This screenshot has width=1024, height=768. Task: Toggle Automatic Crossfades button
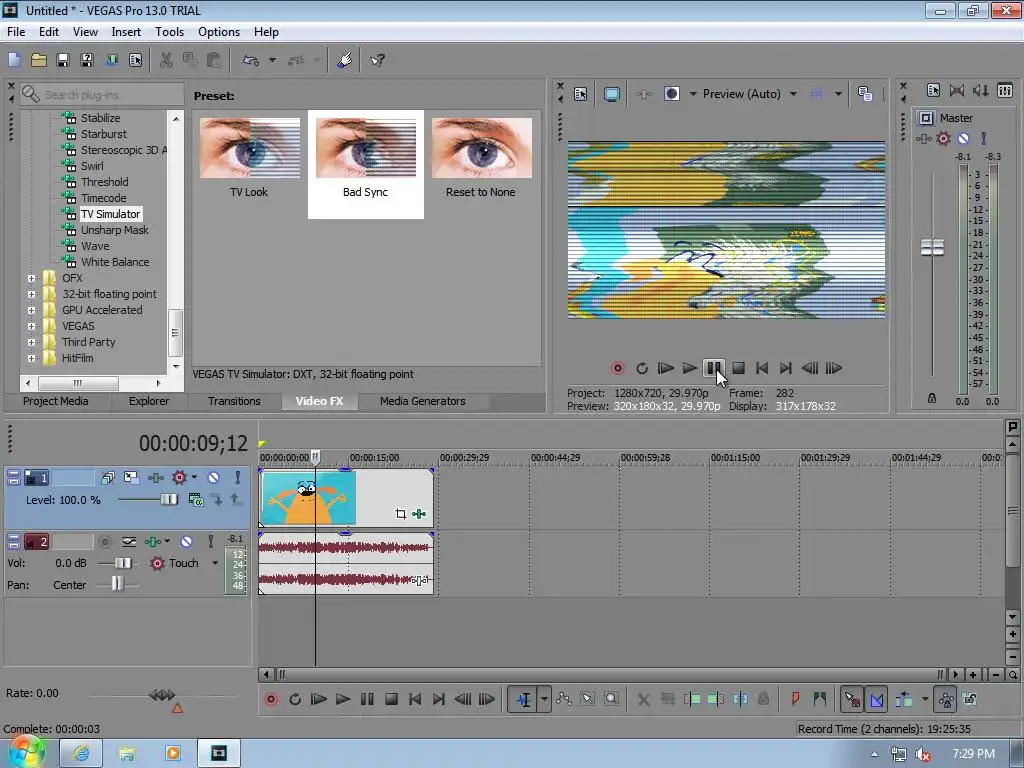[876, 699]
